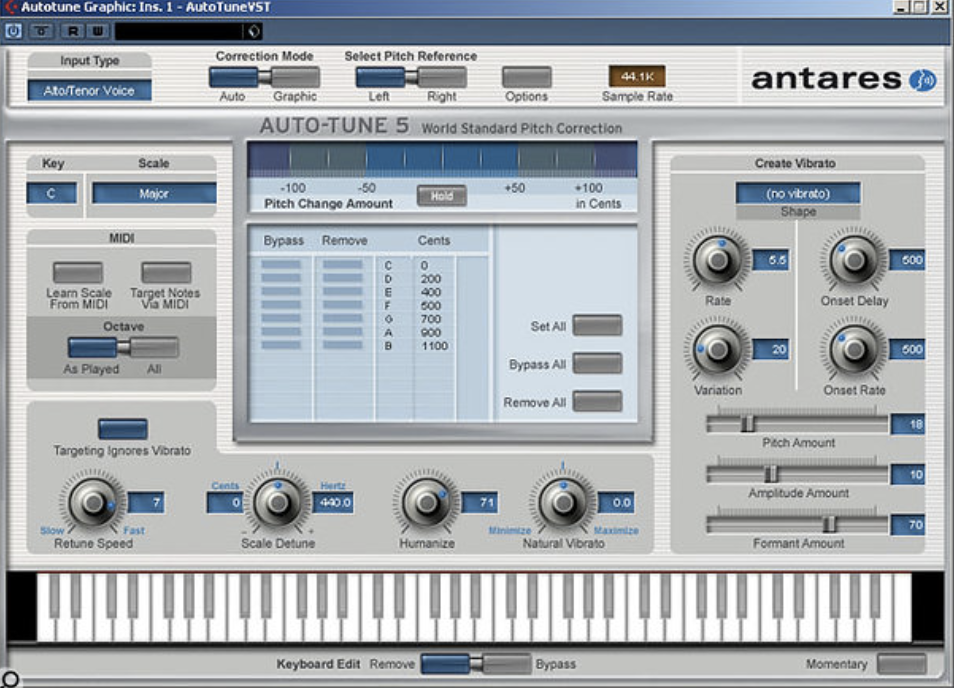Viewport: 954px width, 688px height.
Task: Click the Onset Rate knob
Action: 854,349
